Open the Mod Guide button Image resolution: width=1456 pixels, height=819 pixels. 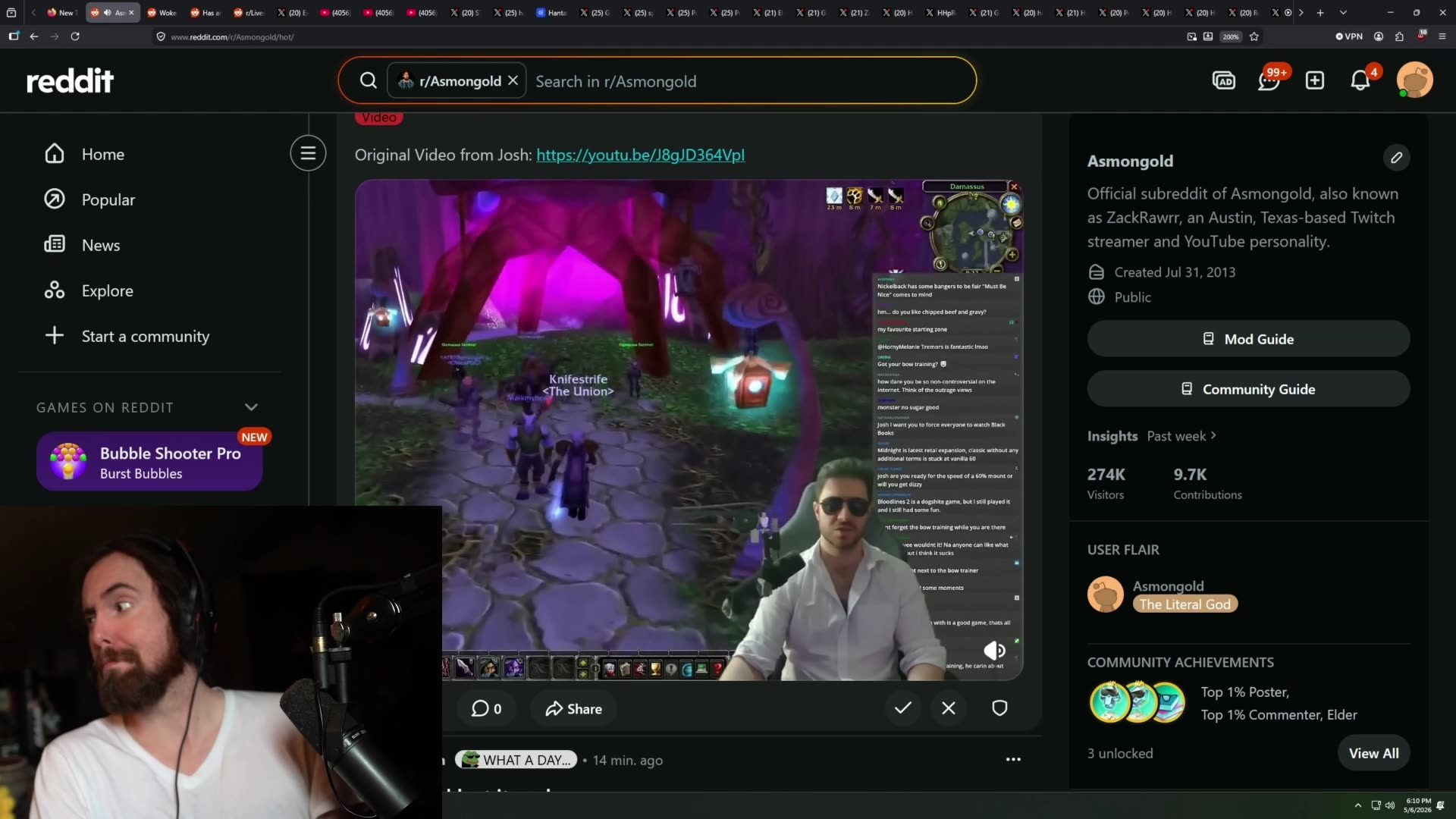point(1248,339)
